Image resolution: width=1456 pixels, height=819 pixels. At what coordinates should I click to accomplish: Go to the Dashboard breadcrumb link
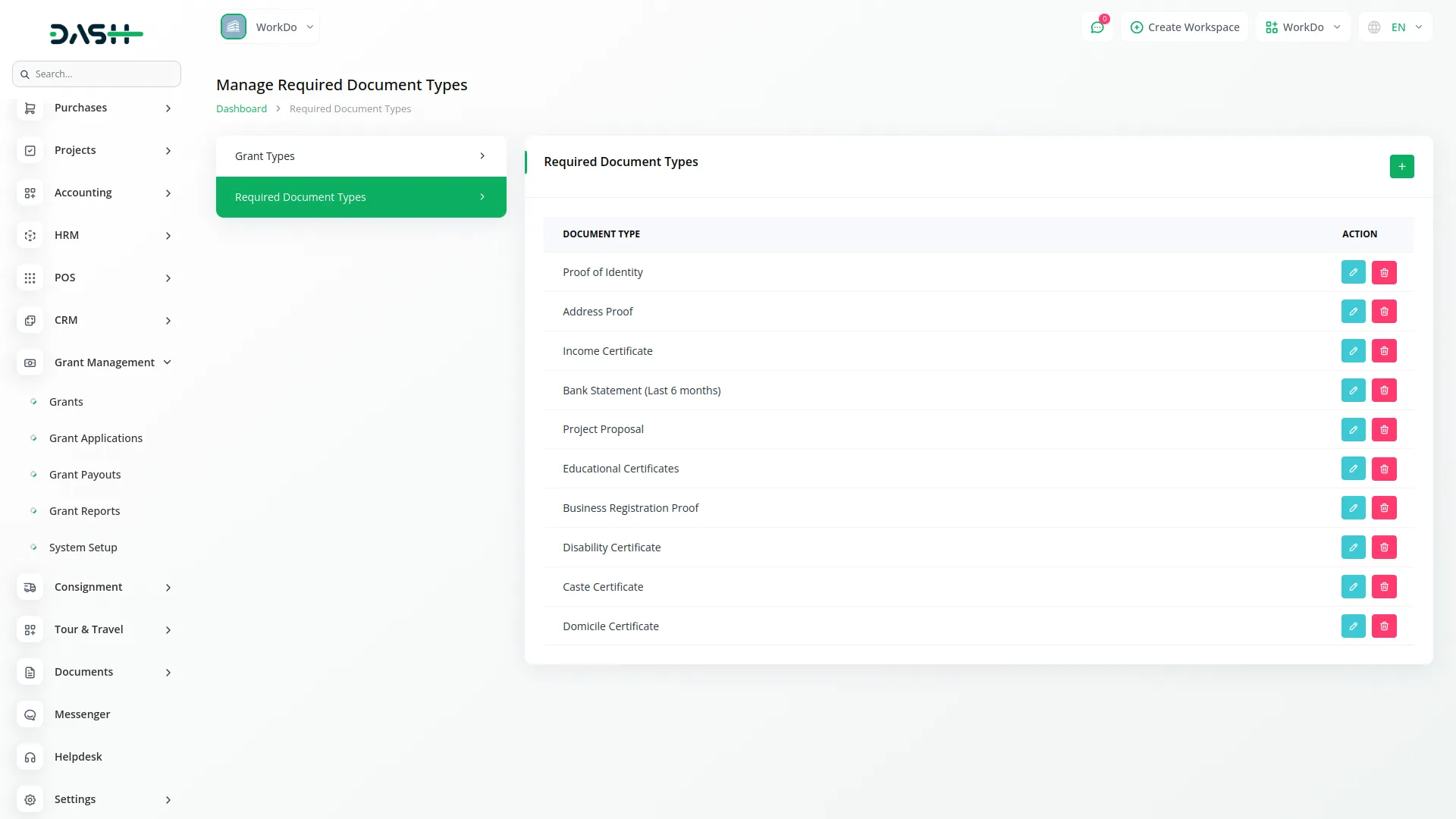pyautogui.click(x=241, y=108)
